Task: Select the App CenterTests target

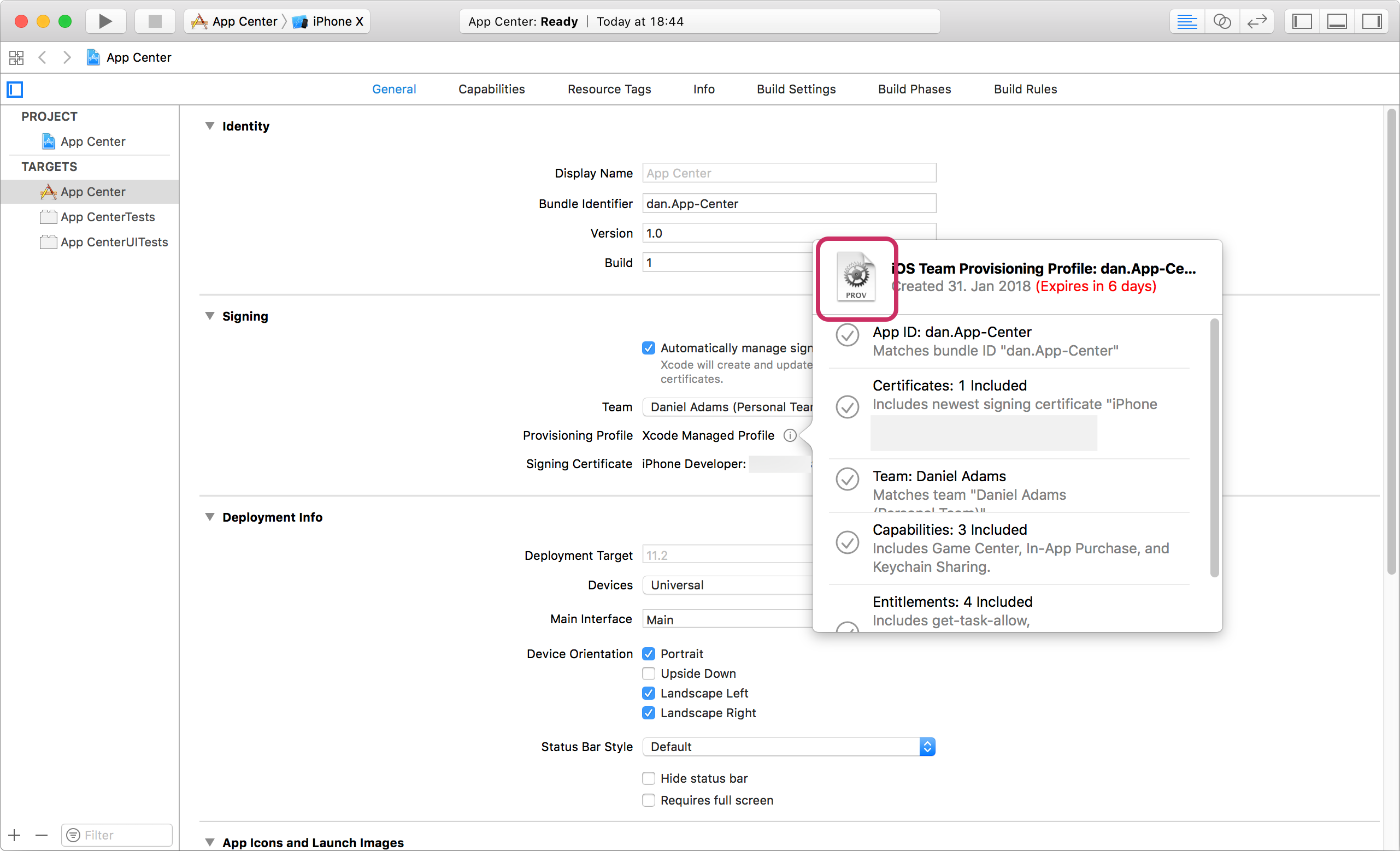Action: 90,217
